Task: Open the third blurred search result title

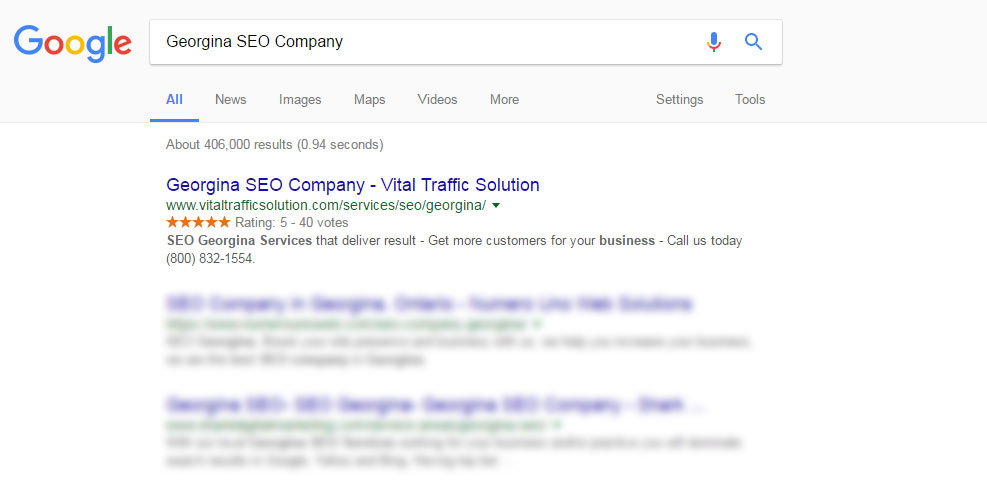Action: [434, 405]
